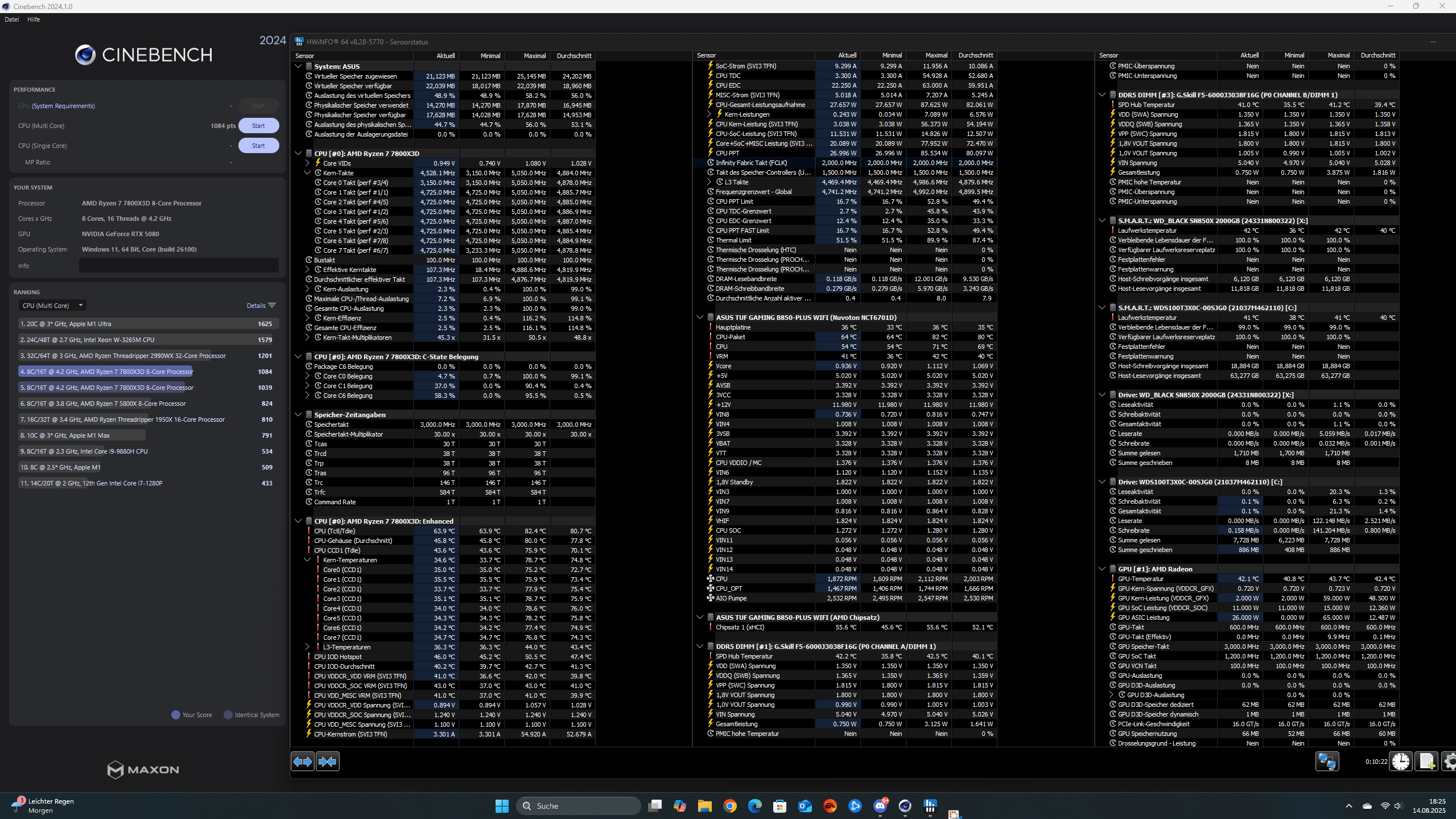Expand the L3-Temperaturen tree item
Image resolution: width=1456 pixels, height=819 pixels.
[x=307, y=647]
